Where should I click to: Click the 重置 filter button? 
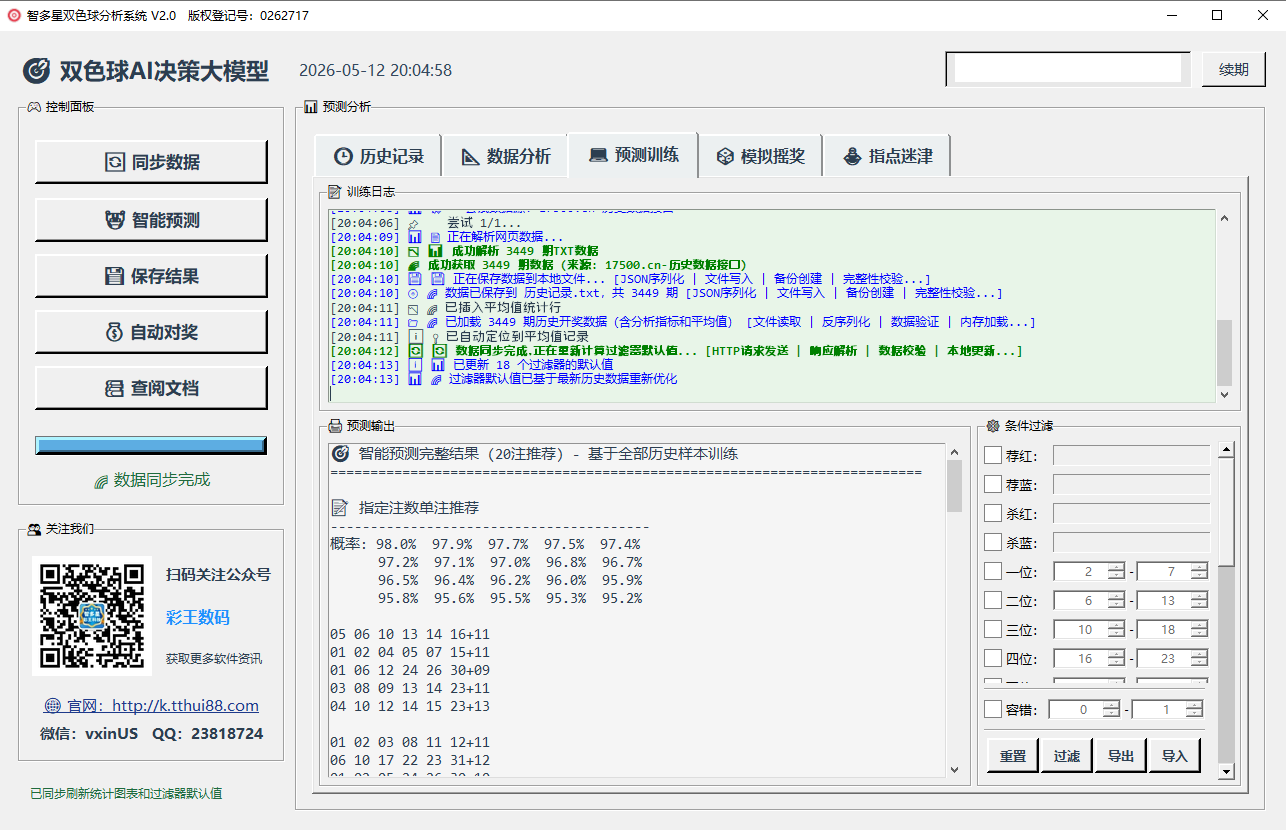pos(1013,756)
